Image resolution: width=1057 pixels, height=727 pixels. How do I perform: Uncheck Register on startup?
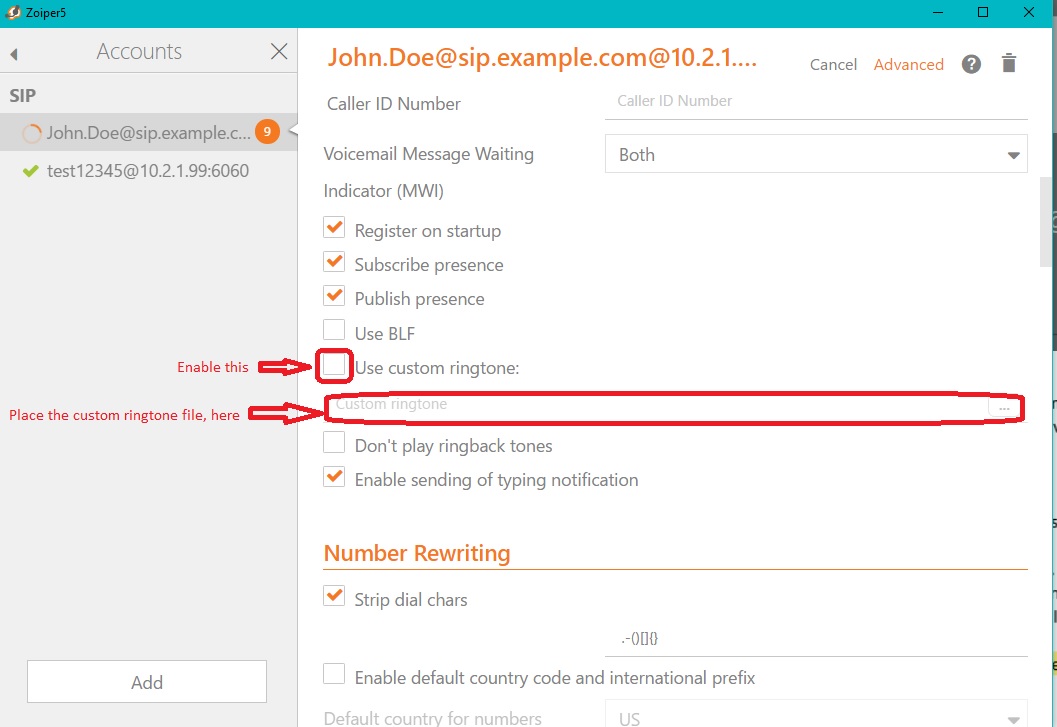pos(334,229)
